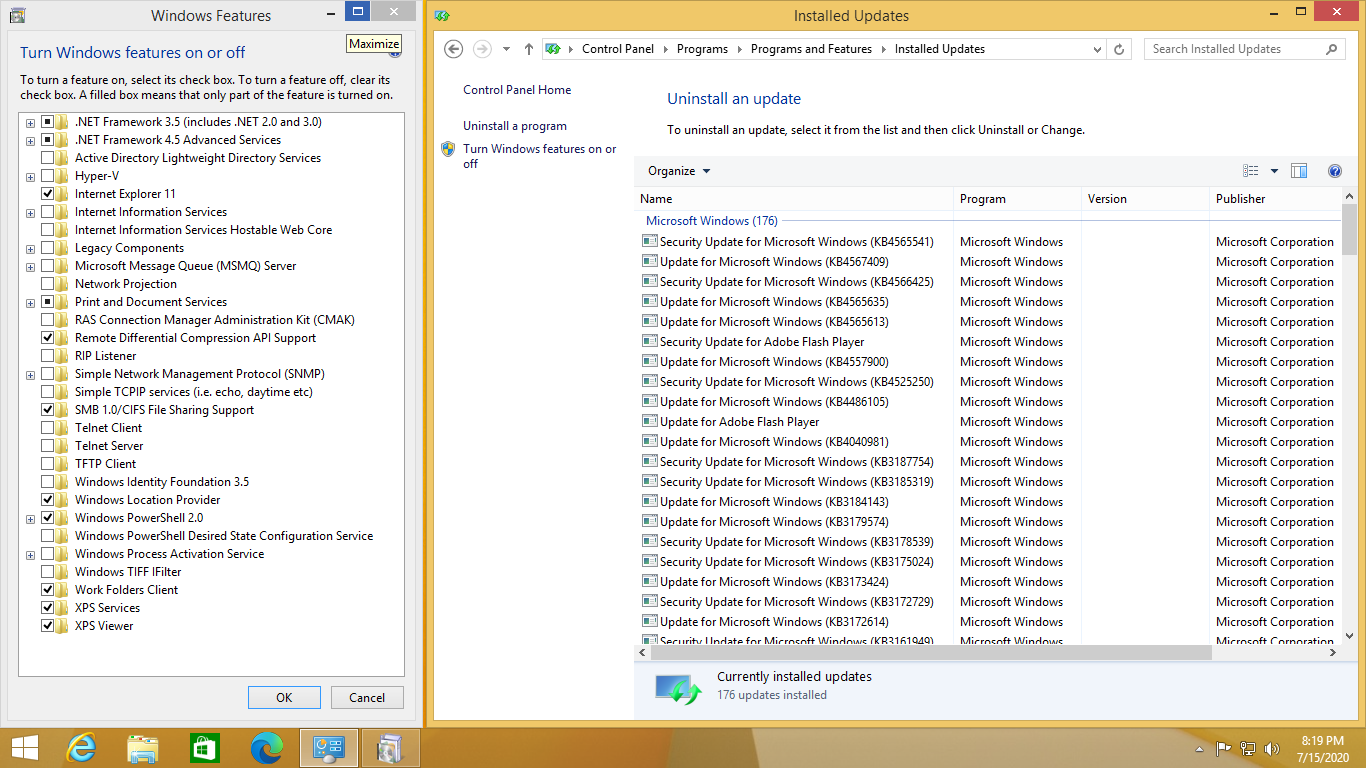Click Turn Windows features on or off link

pyautogui.click(x=540, y=156)
